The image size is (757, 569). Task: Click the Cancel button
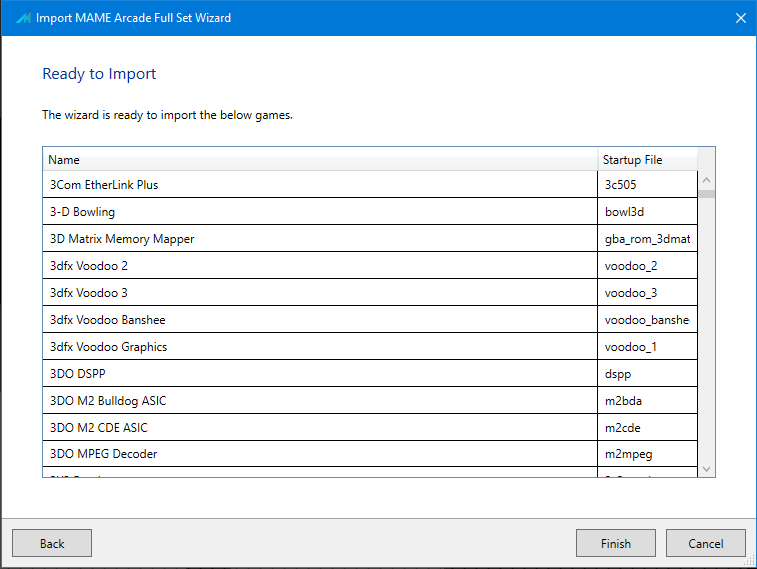705,543
